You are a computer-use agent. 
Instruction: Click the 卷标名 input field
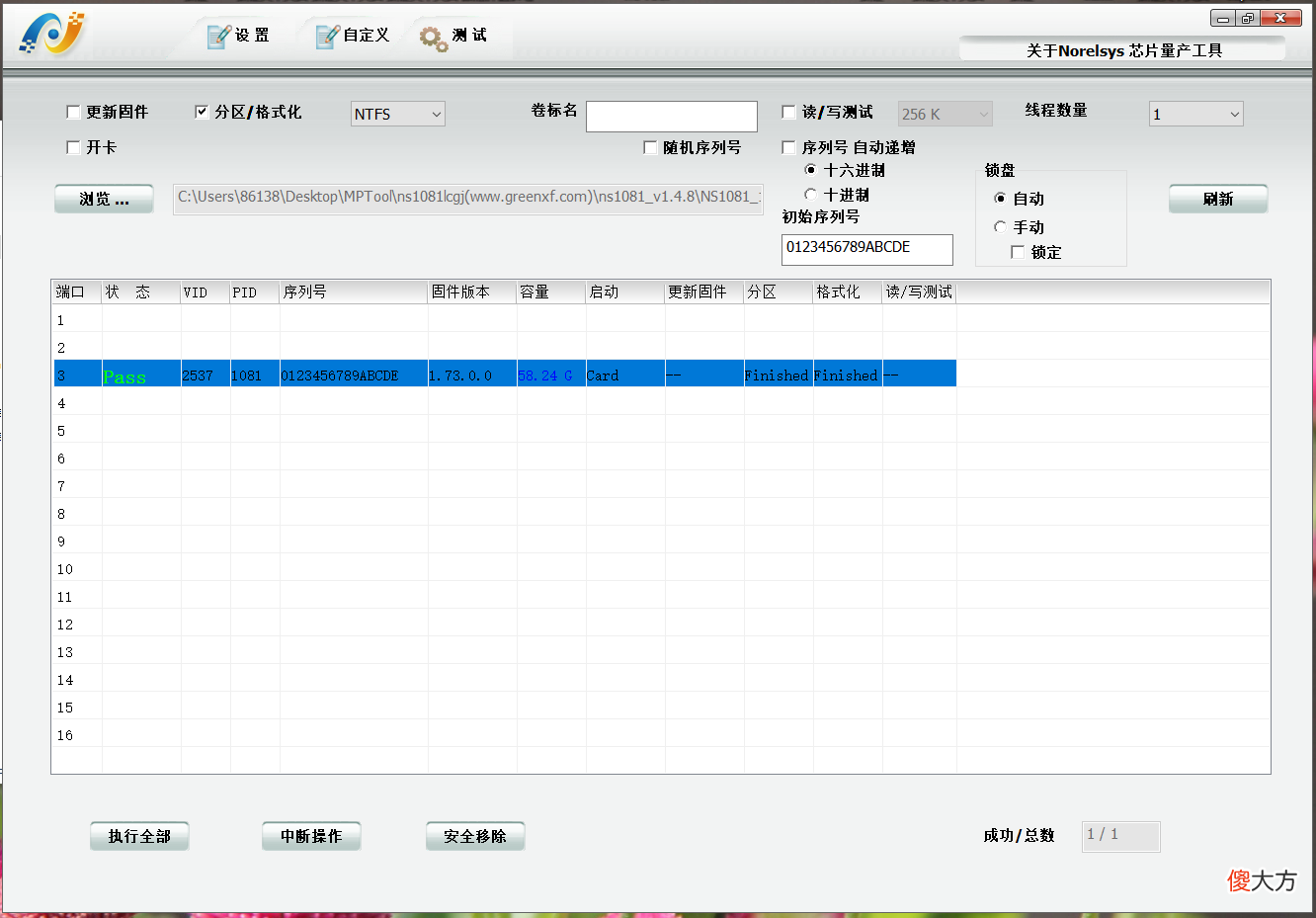(672, 116)
